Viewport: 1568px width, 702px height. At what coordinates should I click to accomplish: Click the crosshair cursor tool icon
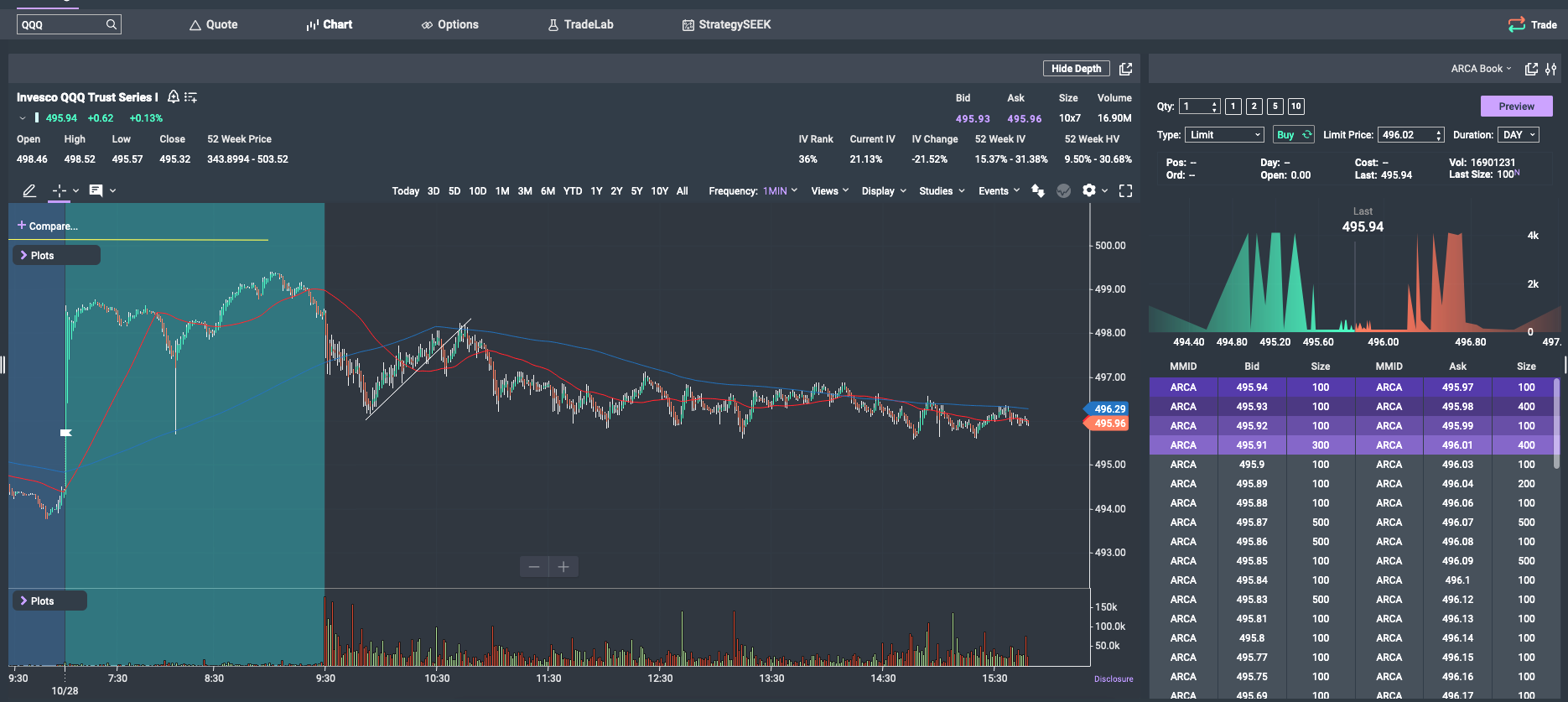(59, 191)
